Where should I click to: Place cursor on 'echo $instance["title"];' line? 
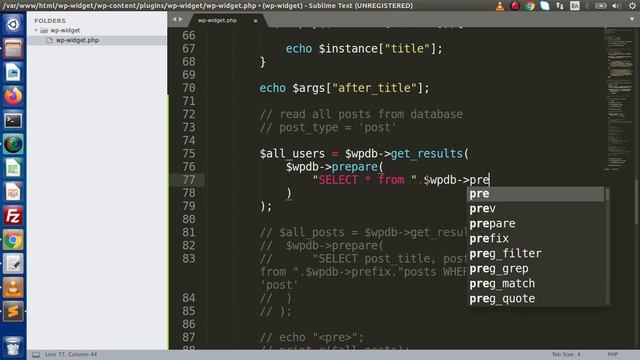point(364,49)
